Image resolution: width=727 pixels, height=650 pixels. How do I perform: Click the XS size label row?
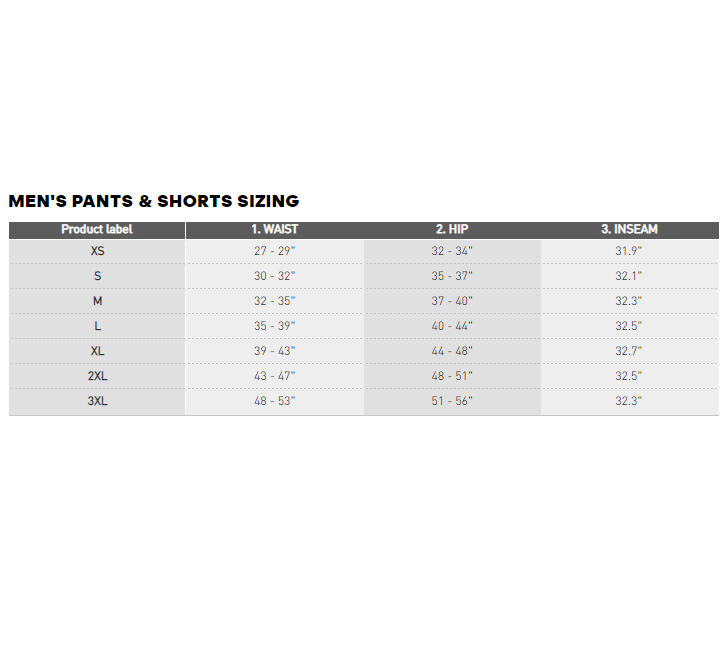(x=97, y=251)
